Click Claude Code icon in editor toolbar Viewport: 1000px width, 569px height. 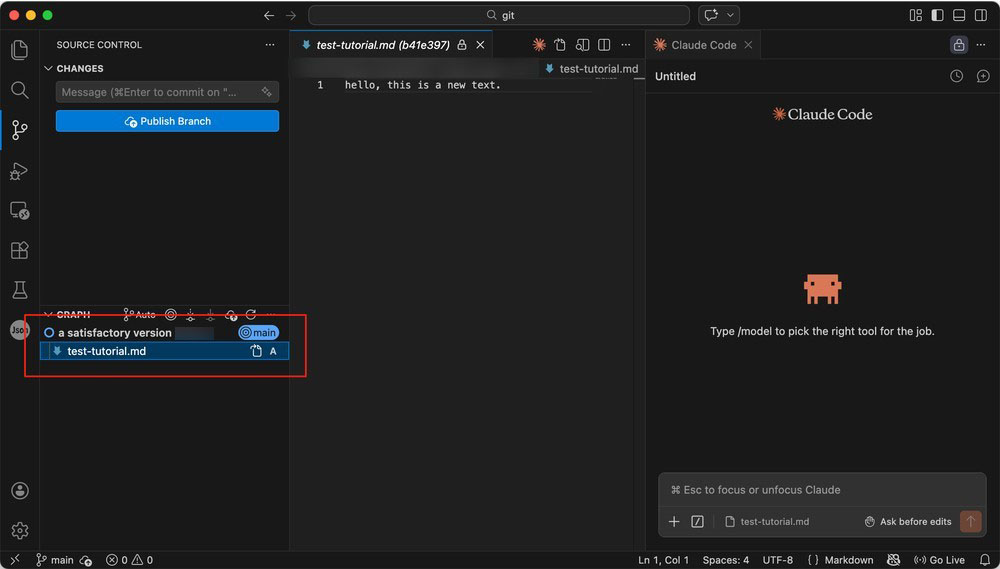540,45
